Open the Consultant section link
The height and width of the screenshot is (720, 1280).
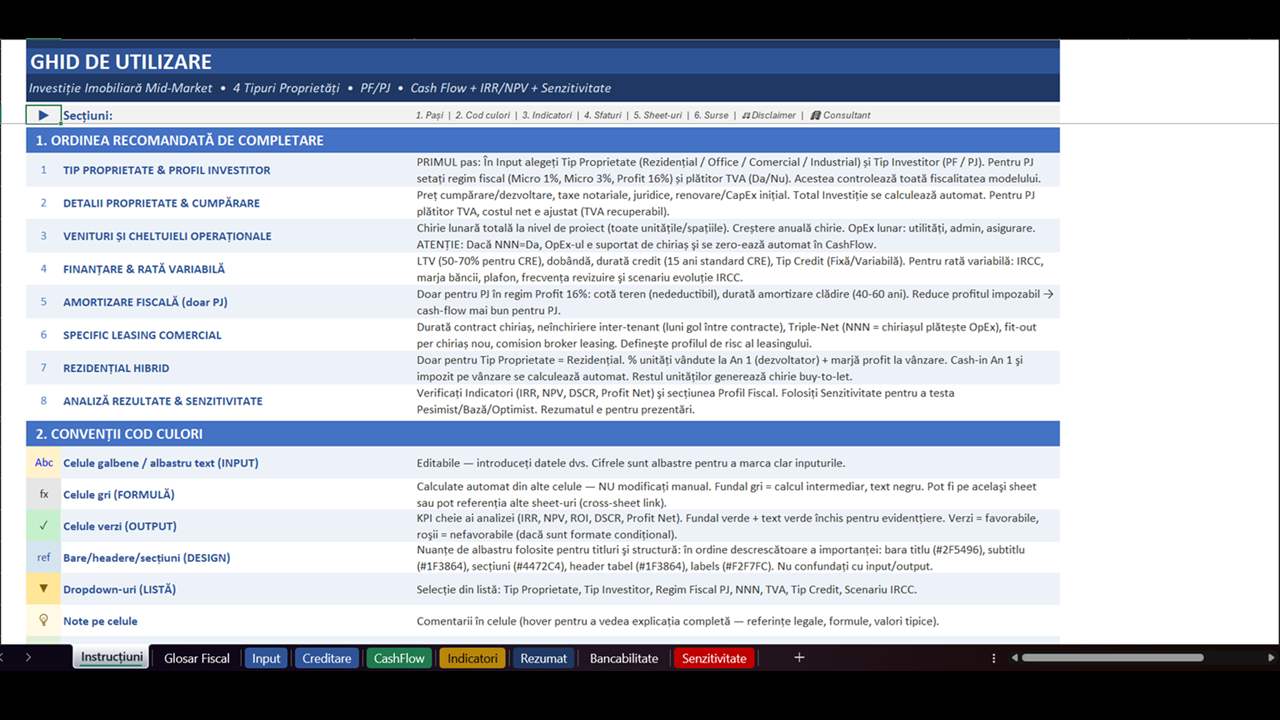tap(840, 115)
